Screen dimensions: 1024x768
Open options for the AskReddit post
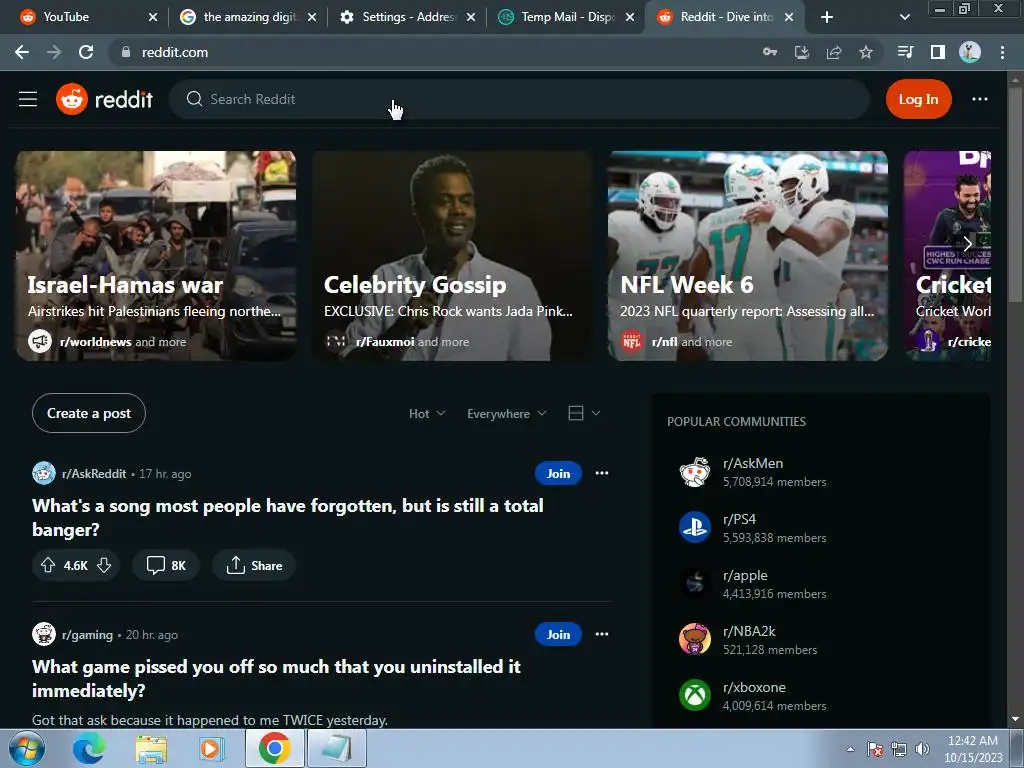pyautogui.click(x=601, y=473)
